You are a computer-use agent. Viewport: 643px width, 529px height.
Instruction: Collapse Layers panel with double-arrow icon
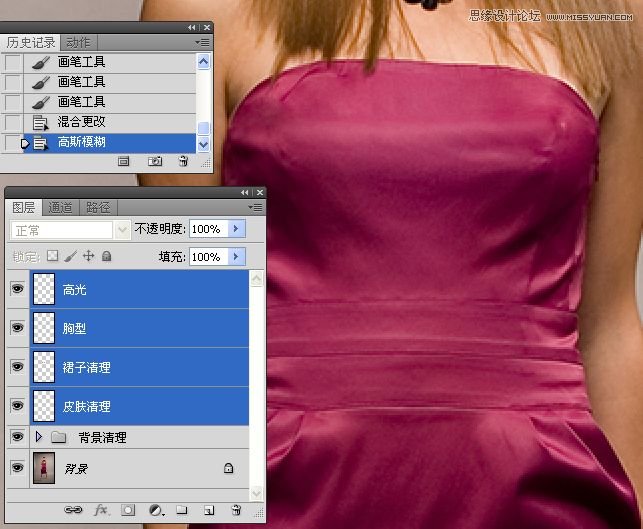point(244,192)
